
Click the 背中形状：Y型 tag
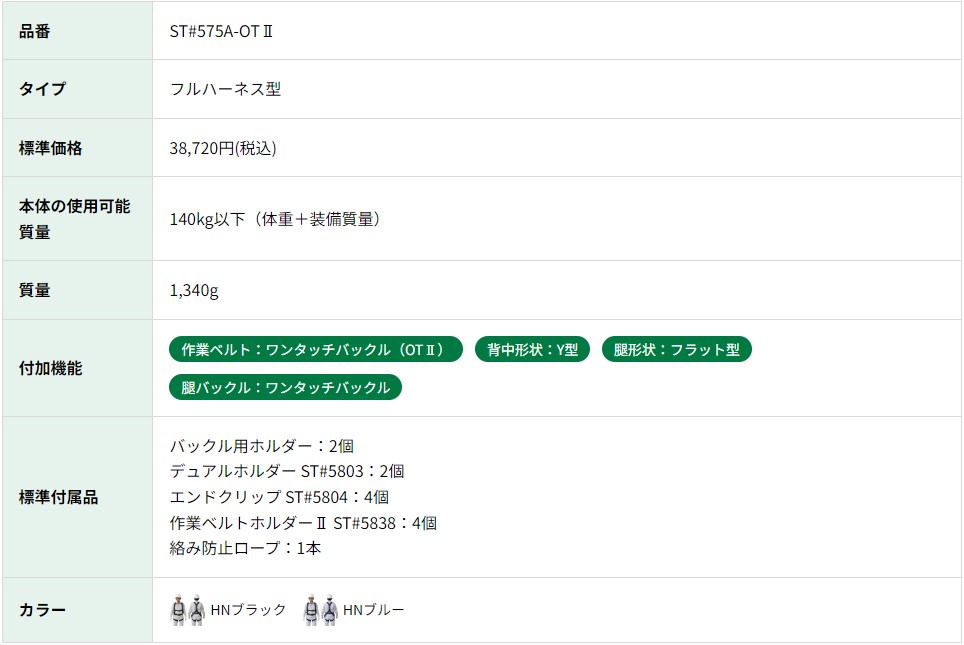pyautogui.click(x=532, y=349)
